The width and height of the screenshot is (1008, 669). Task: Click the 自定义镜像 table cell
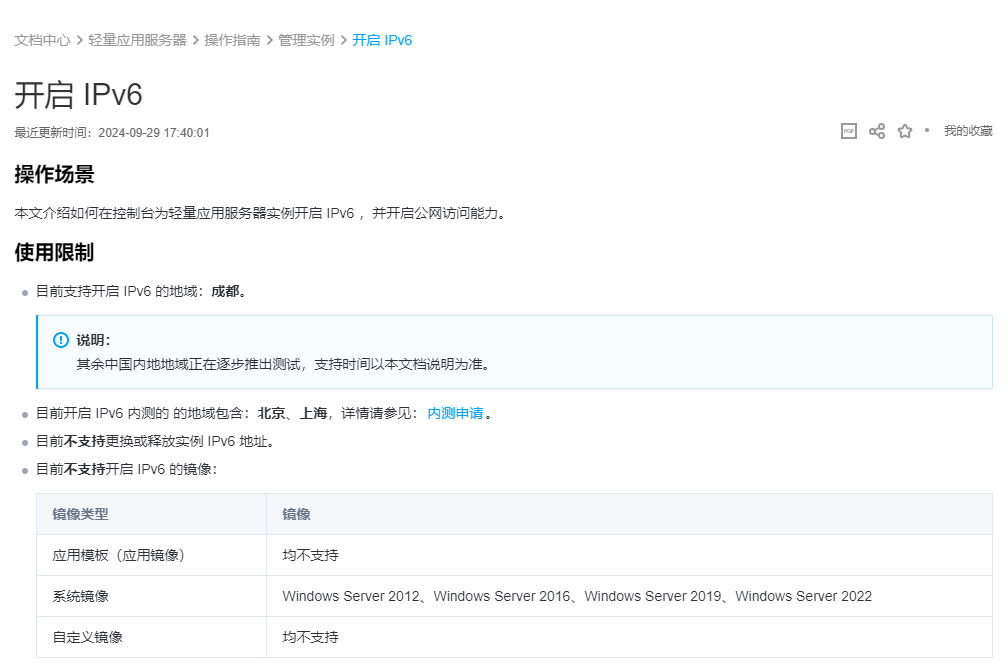point(87,637)
